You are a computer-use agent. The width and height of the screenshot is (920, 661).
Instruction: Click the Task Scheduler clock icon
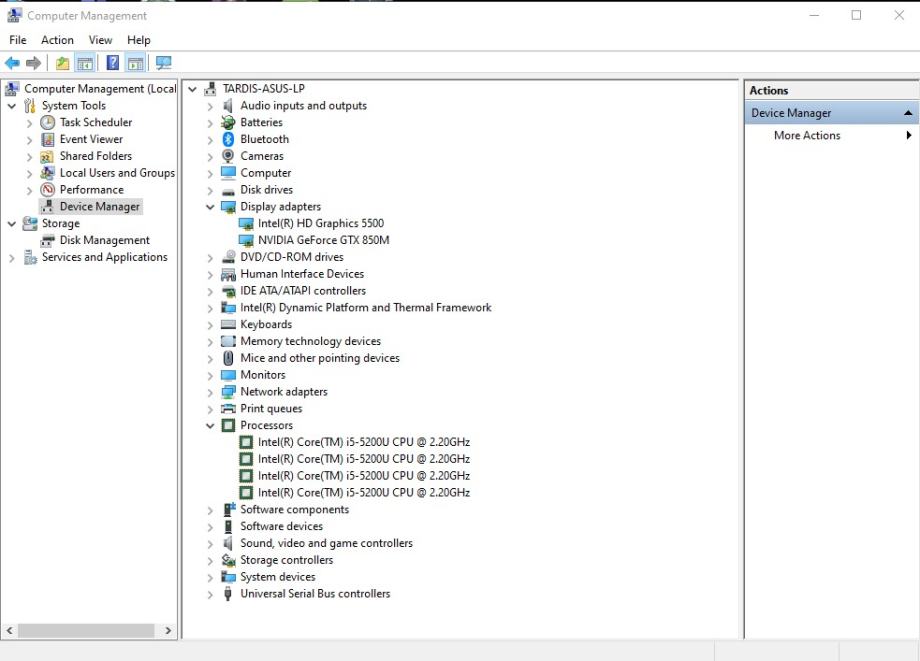pos(48,122)
